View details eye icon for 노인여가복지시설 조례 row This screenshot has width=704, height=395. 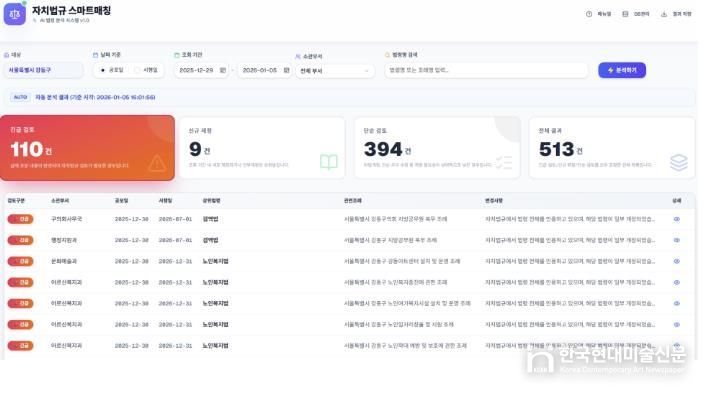[677, 303]
